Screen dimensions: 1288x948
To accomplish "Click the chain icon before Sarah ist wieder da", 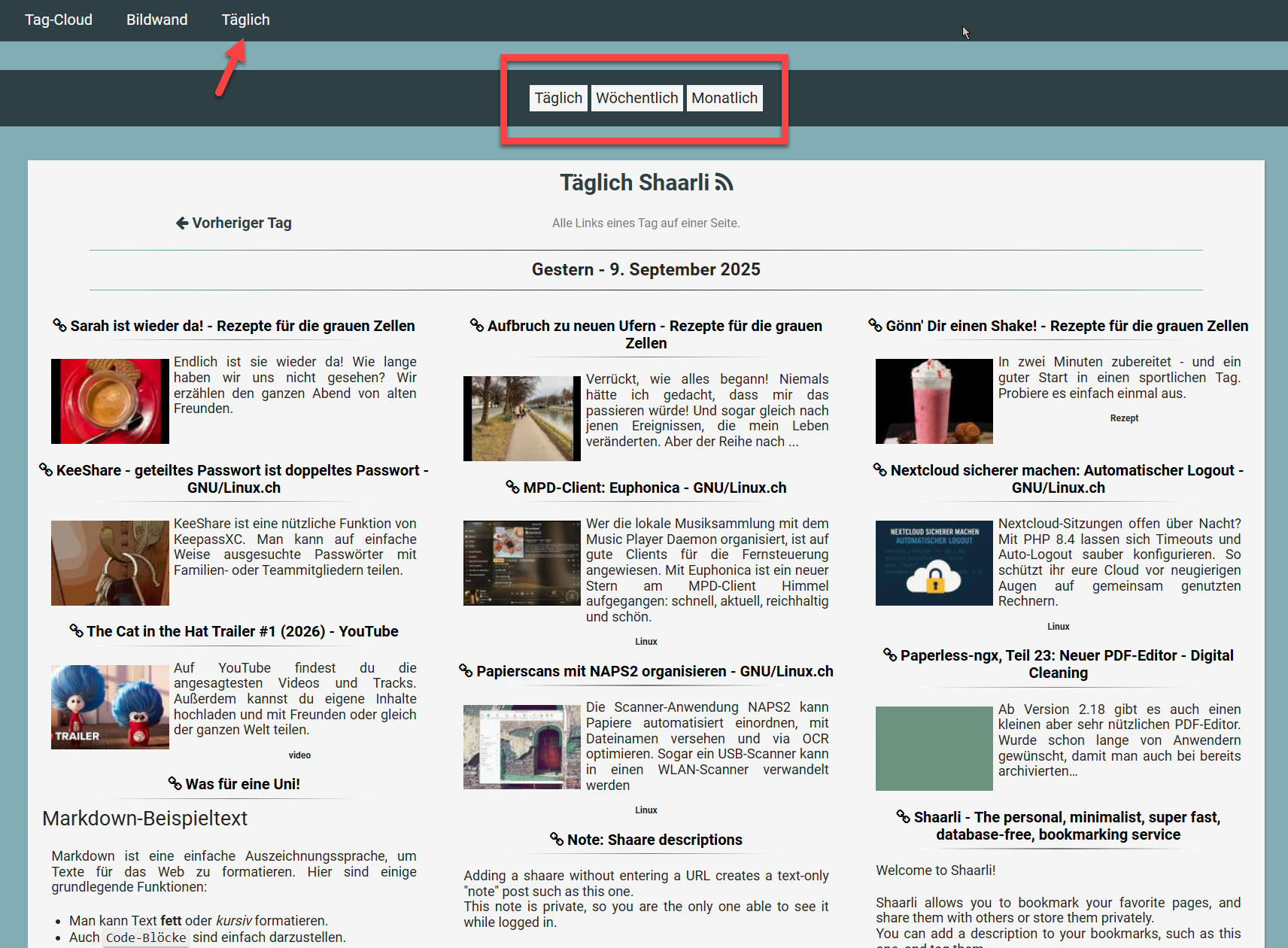I will pyautogui.click(x=59, y=325).
